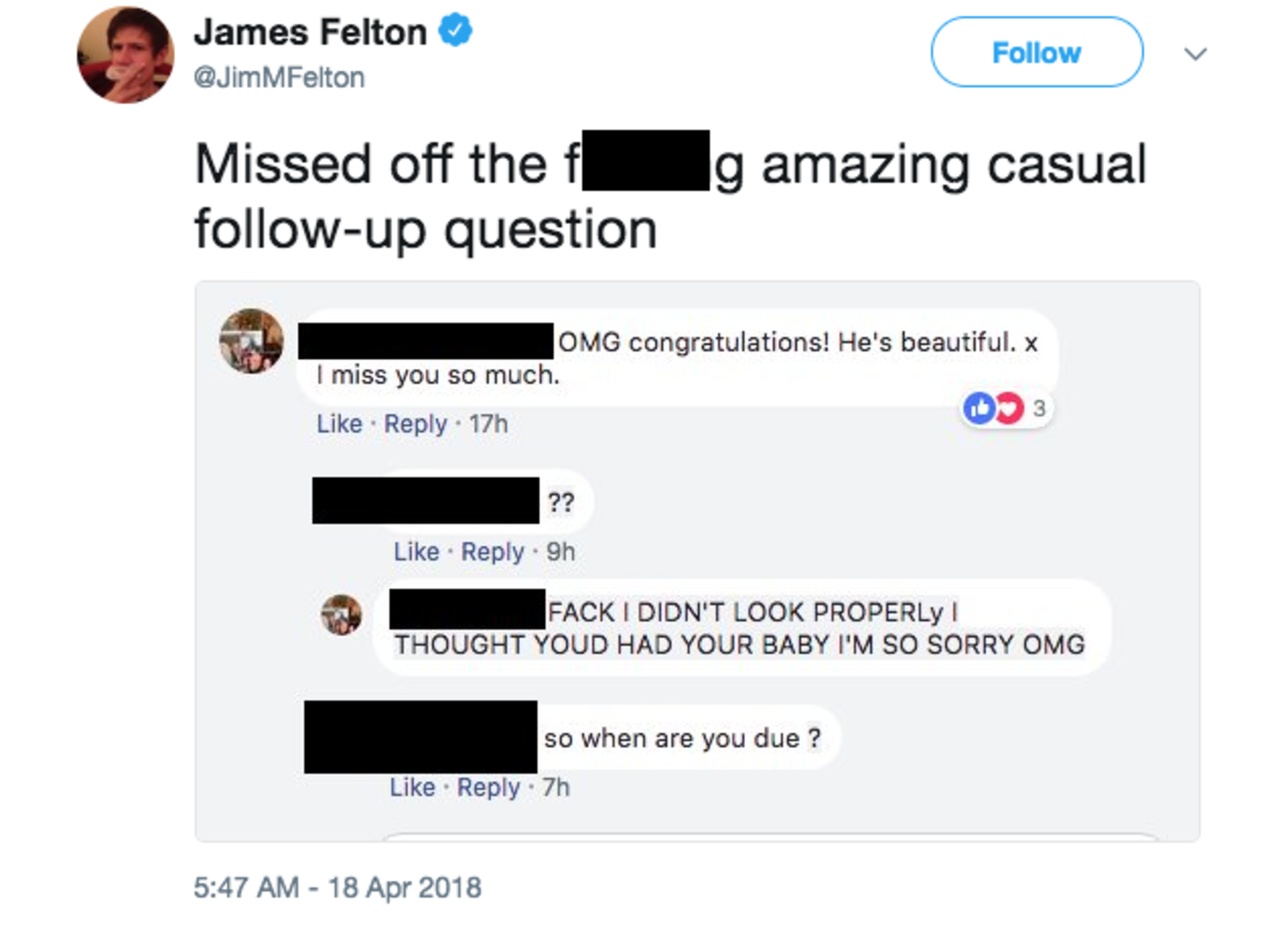Like the '??' comment from 9h
Viewport: 1288px width, 928px height.
(x=416, y=552)
